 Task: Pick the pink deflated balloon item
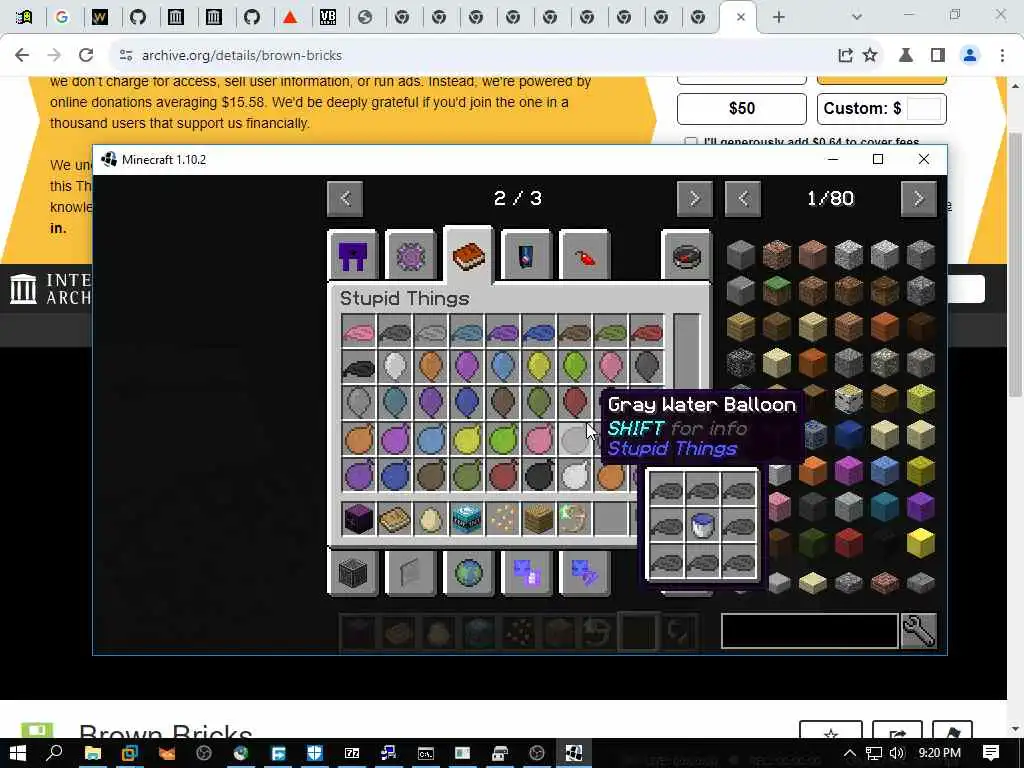359,332
